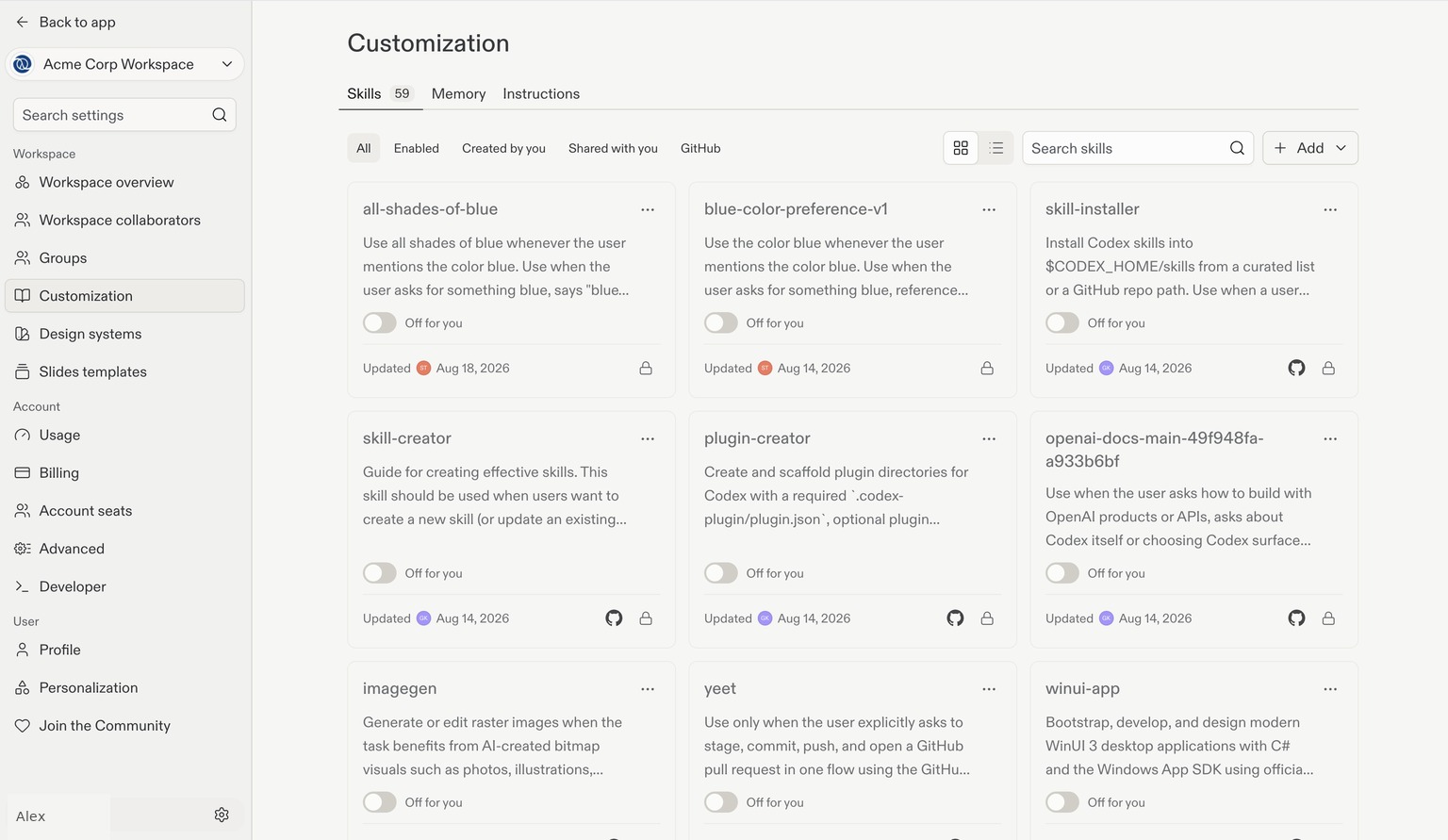Click the search magnifier in settings search
The image size is (1448, 840).
(219, 115)
